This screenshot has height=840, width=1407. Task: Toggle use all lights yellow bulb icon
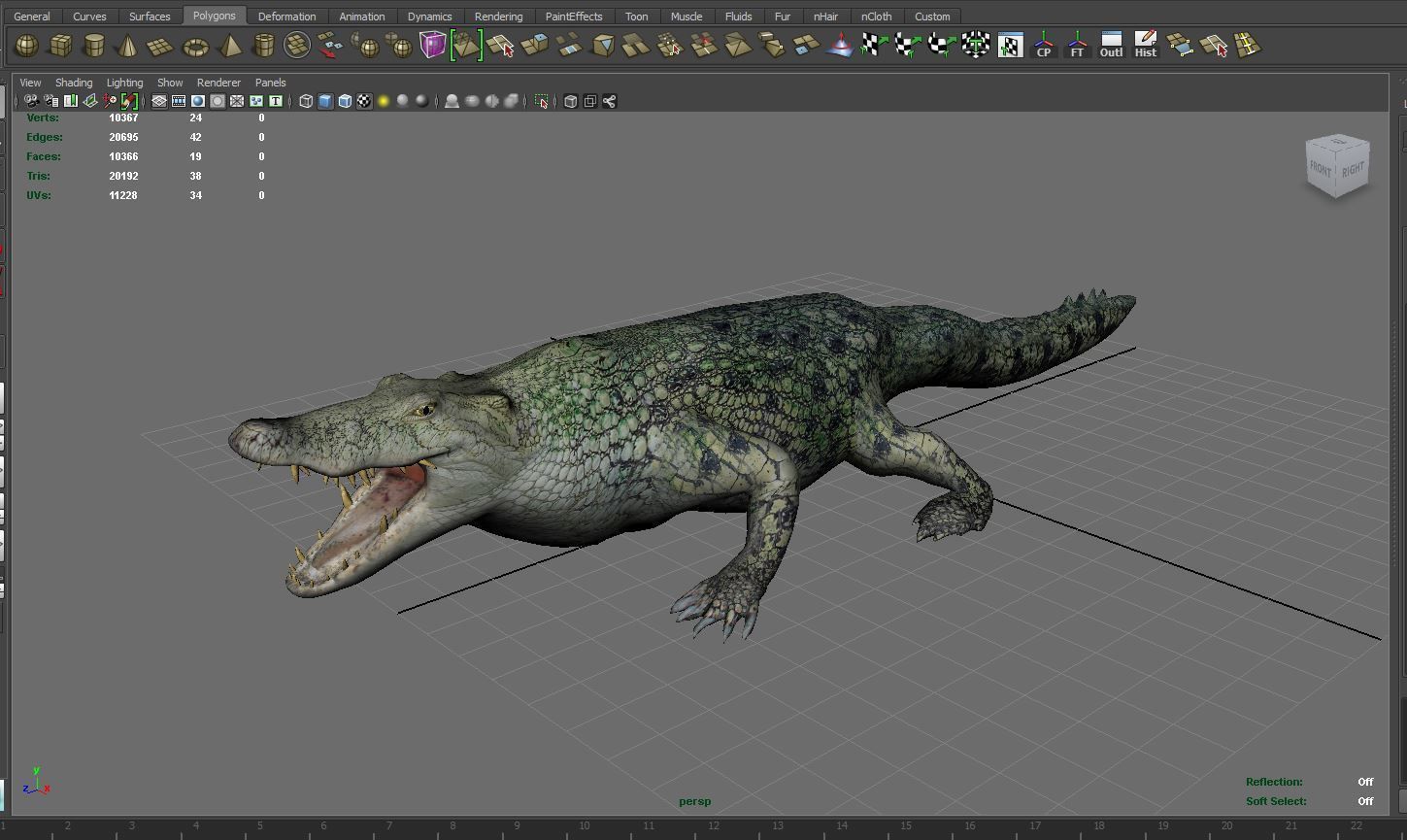(384, 101)
